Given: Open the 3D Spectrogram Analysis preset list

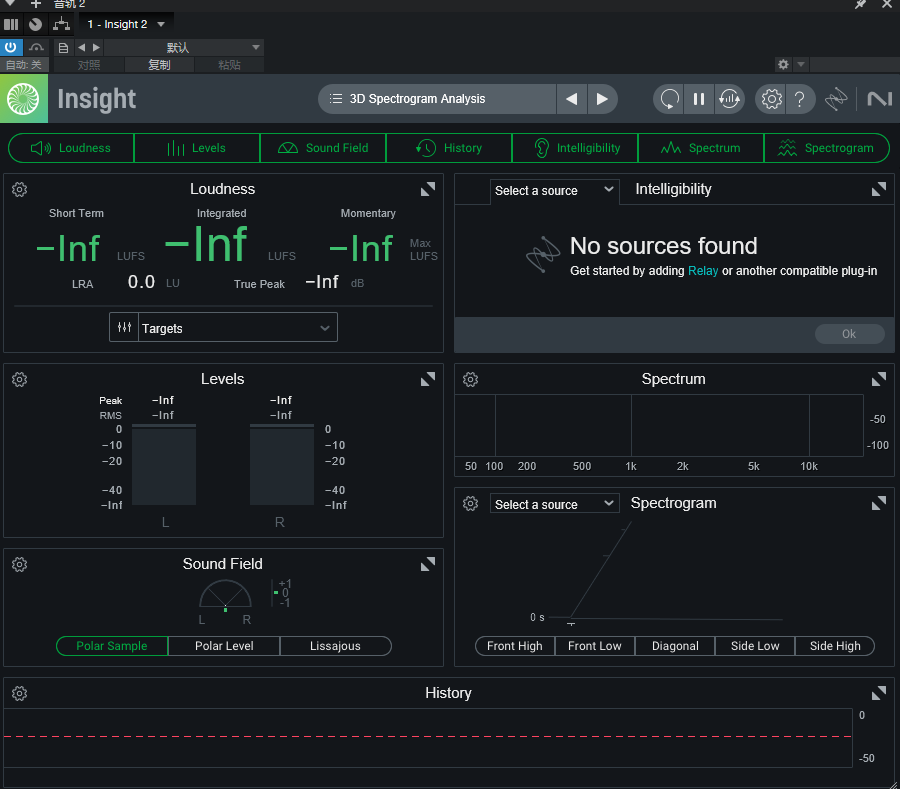Looking at the screenshot, I should click(x=437, y=99).
